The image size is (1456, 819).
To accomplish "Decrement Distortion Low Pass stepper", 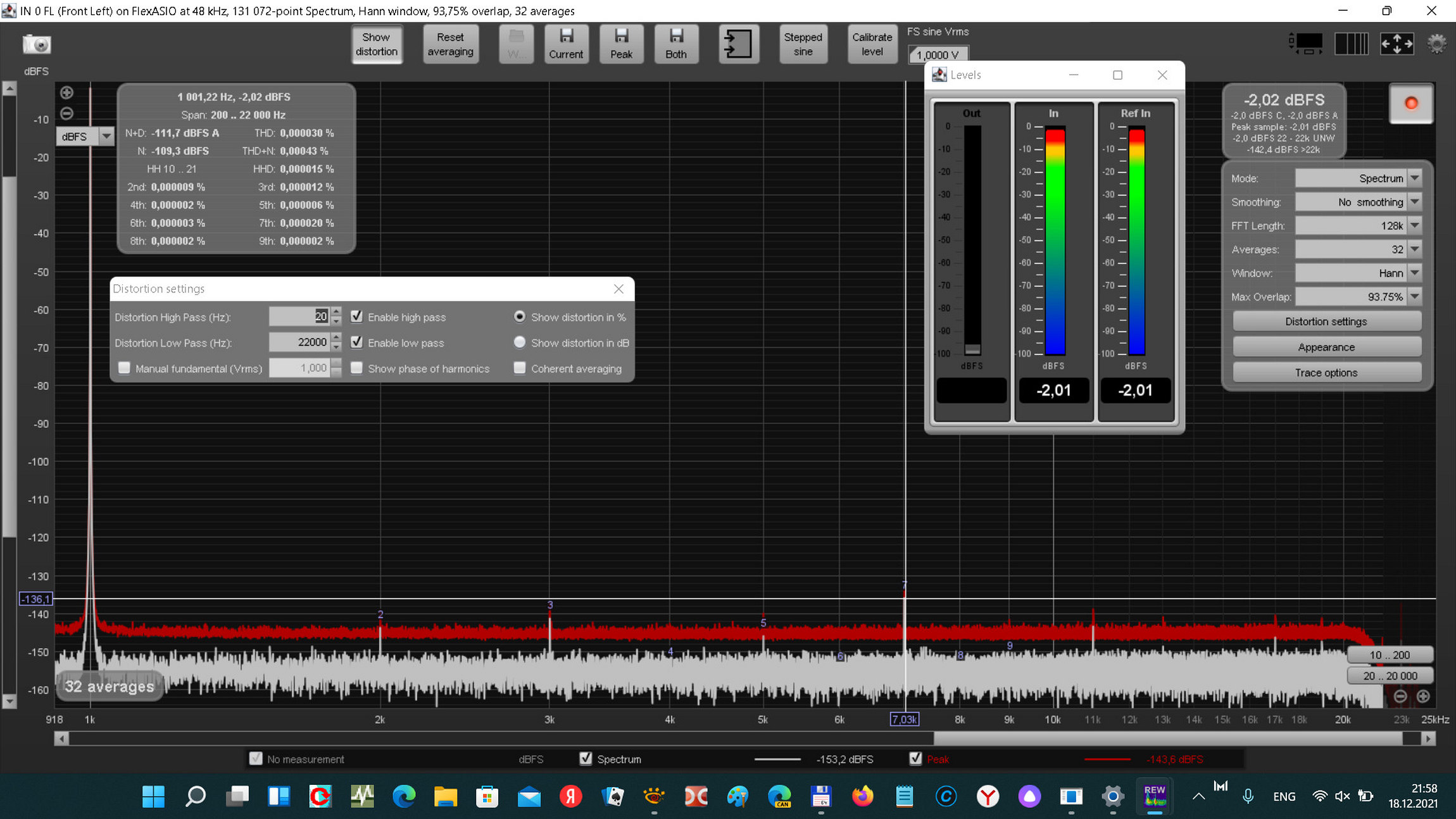I will click(336, 347).
